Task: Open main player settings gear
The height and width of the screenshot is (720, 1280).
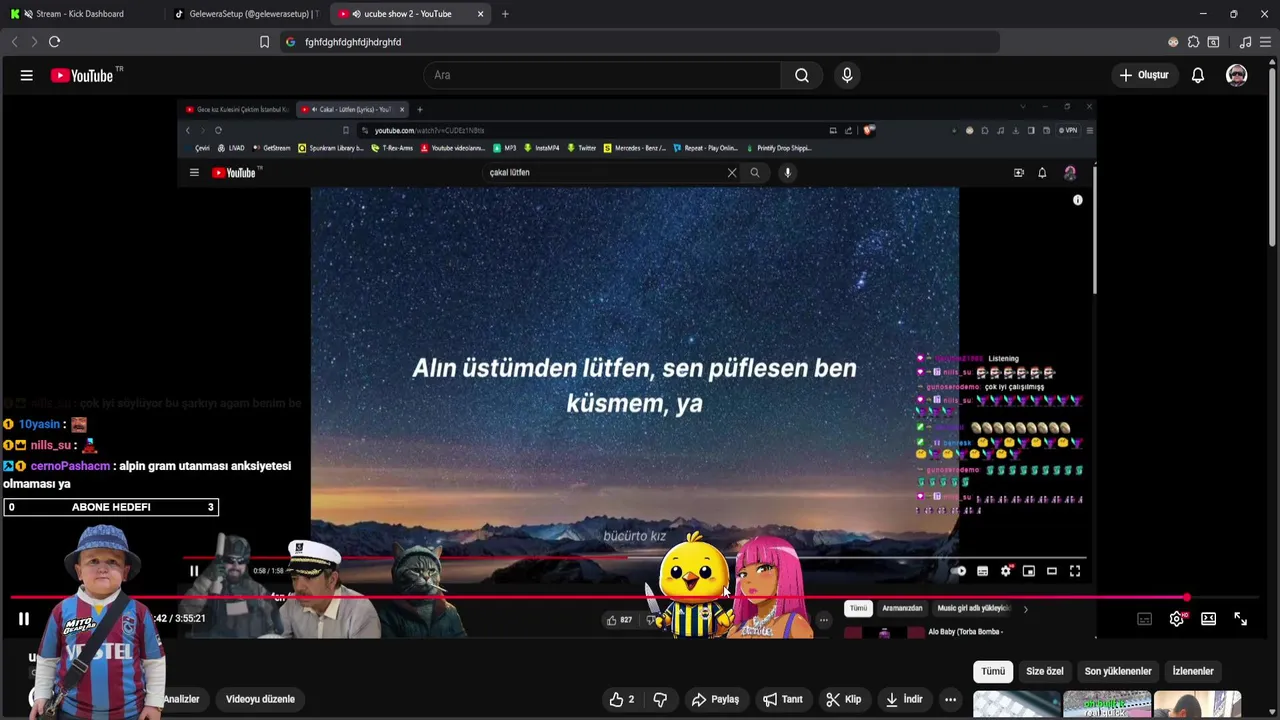Action: pos(1177,619)
